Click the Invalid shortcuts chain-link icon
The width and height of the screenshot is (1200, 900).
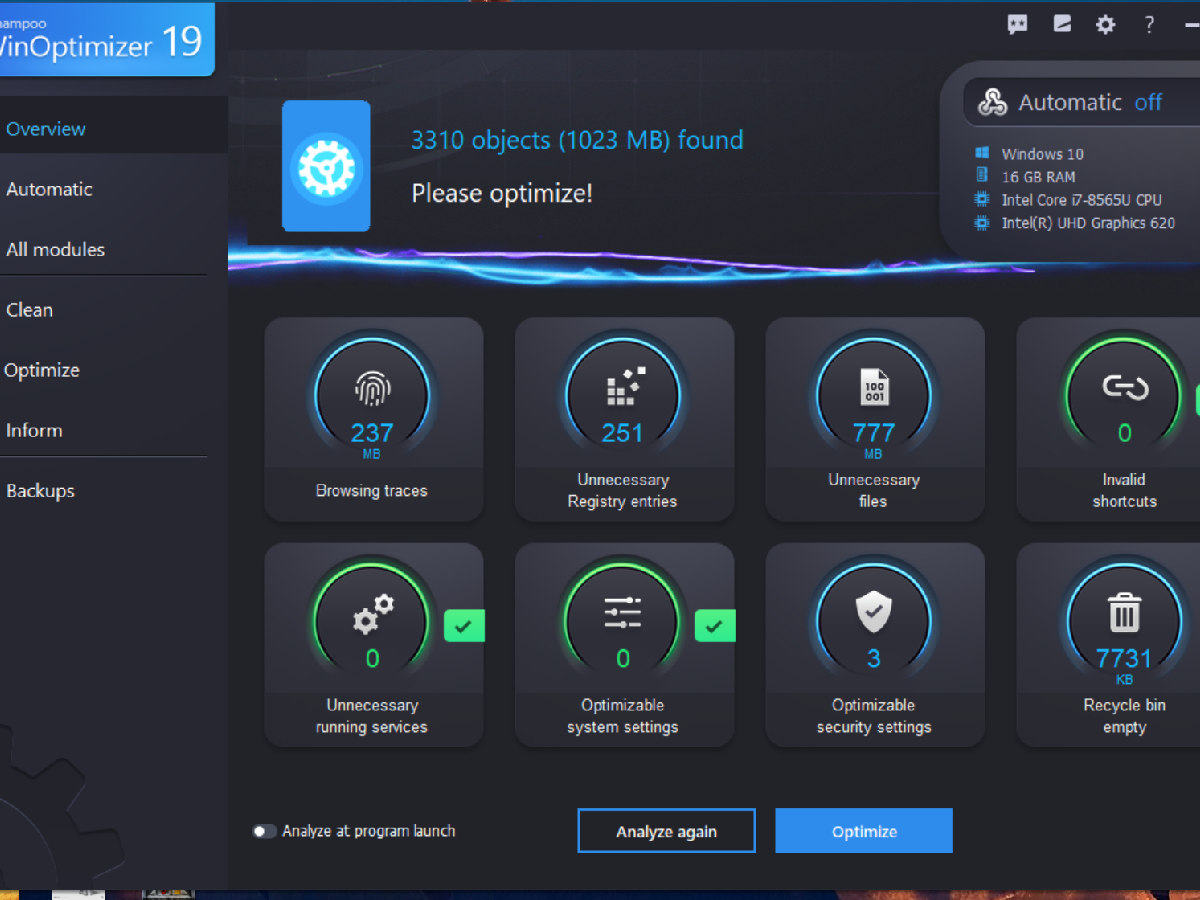click(1125, 387)
